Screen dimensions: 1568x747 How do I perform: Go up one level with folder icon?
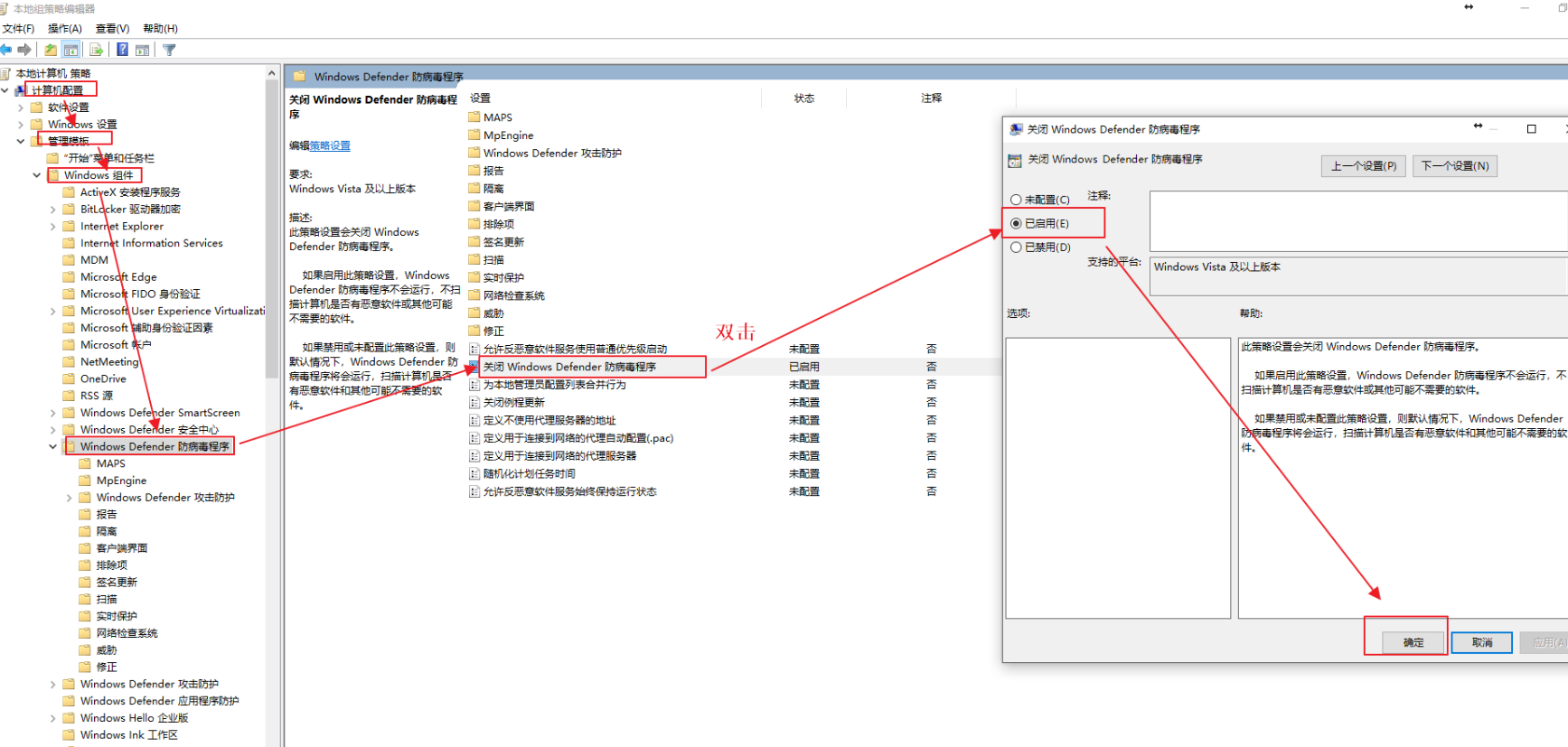[x=51, y=50]
